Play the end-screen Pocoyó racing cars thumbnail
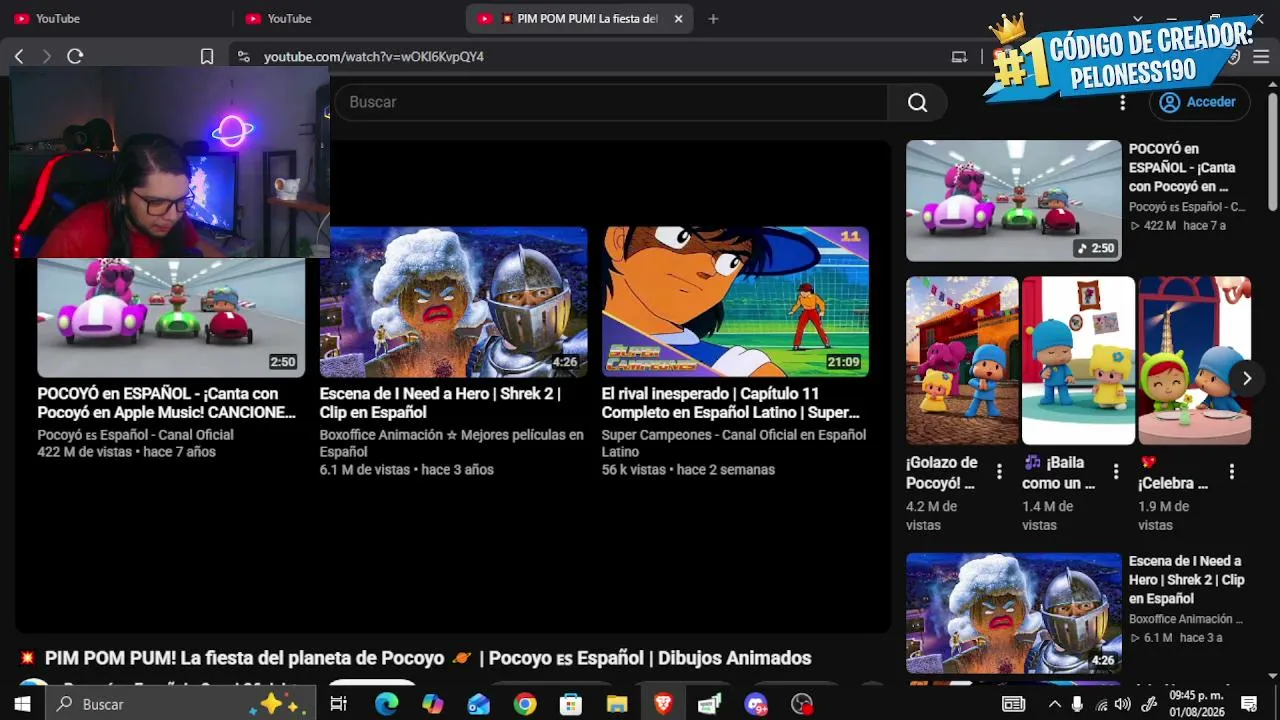This screenshot has width=1280, height=720. click(171, 318)
